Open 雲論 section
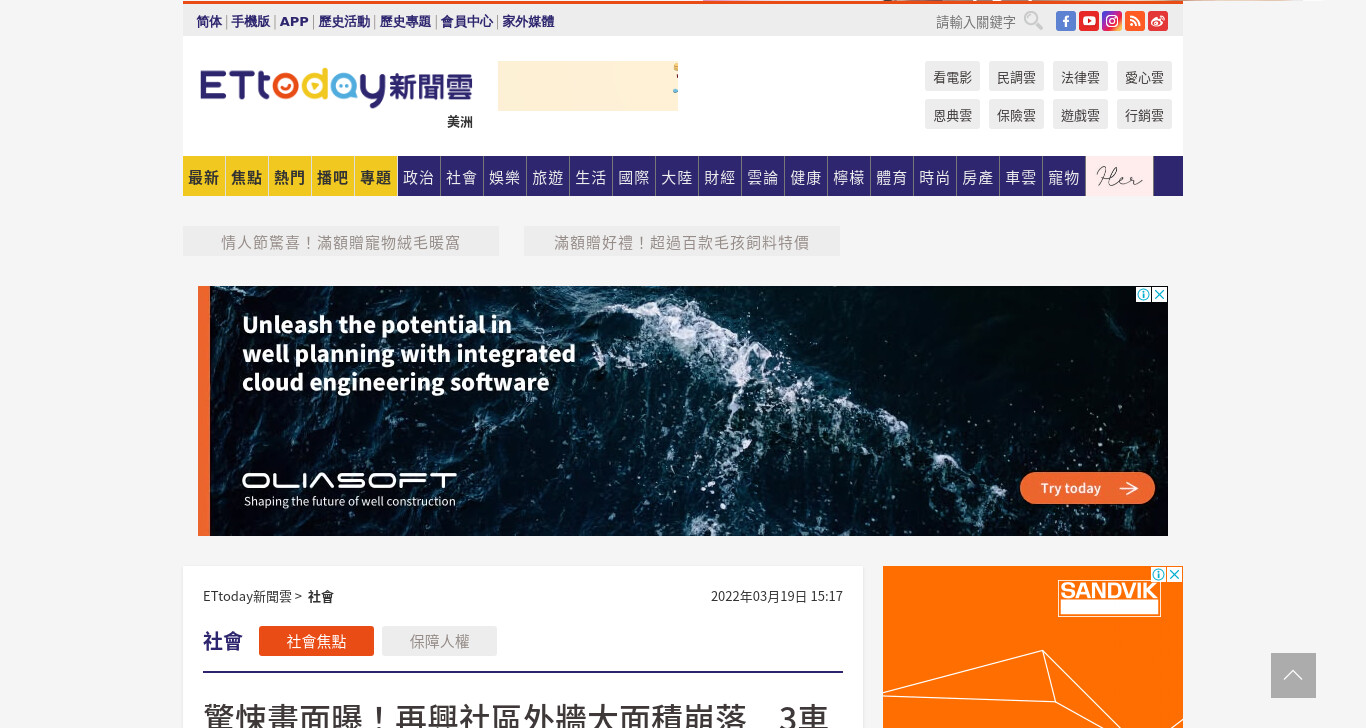1366x728 pixels. pos(763,176)
